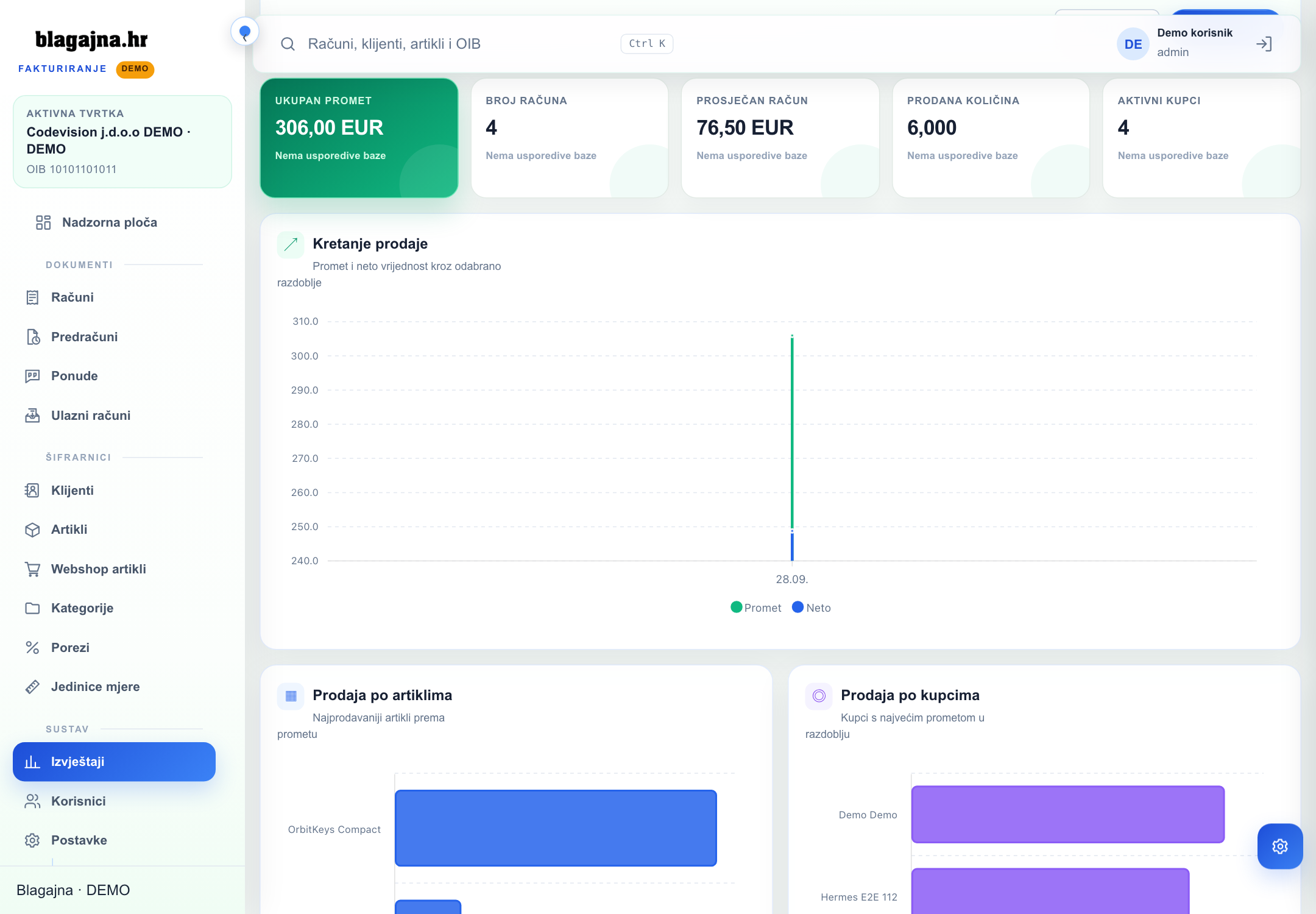Open Postavke from the sidebar
Image resolution: width=1316 pixels, height=914 pixels.
tap(115, 840)
